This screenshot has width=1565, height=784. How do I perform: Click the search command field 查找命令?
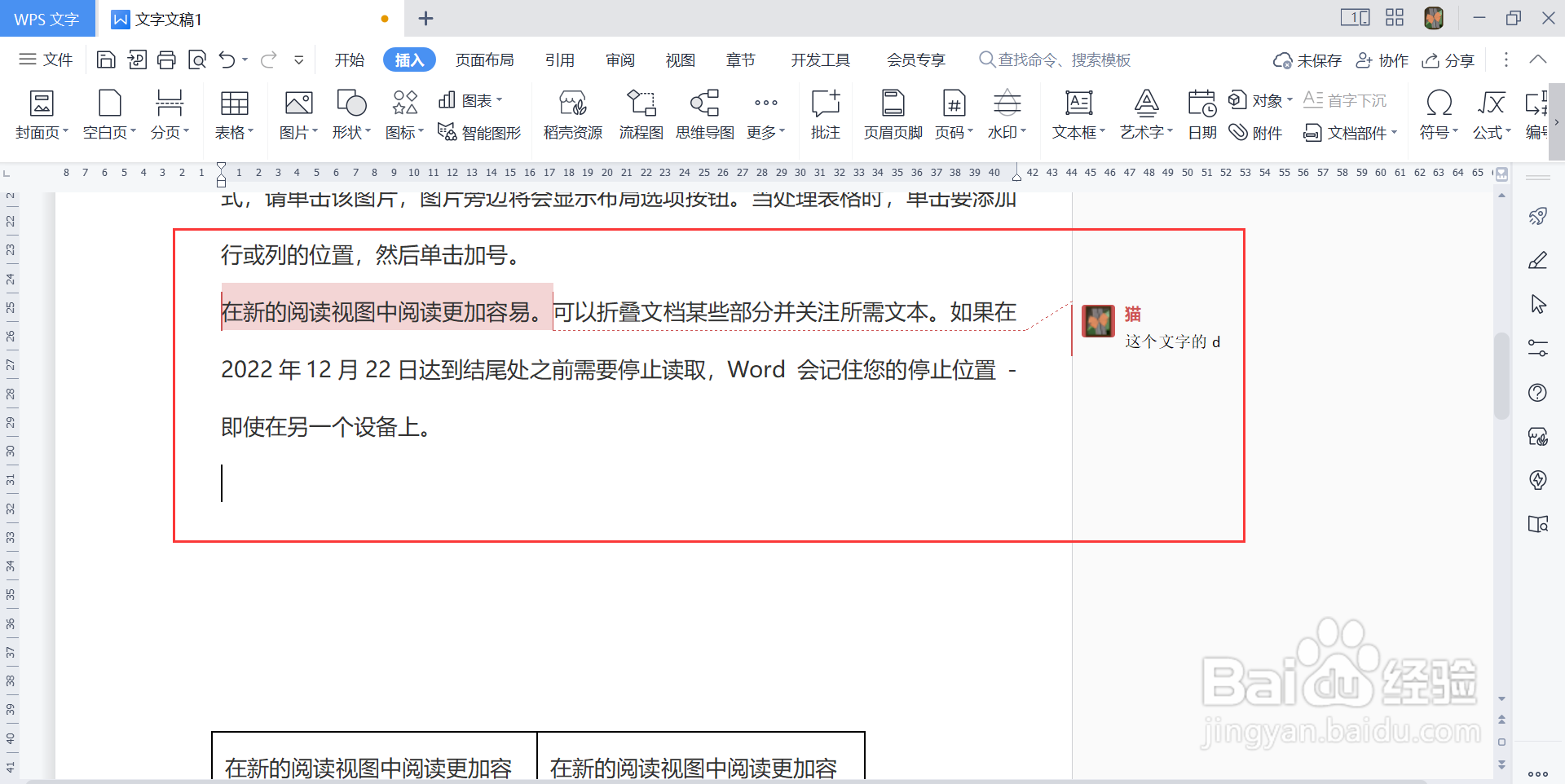pos(1056,59)
